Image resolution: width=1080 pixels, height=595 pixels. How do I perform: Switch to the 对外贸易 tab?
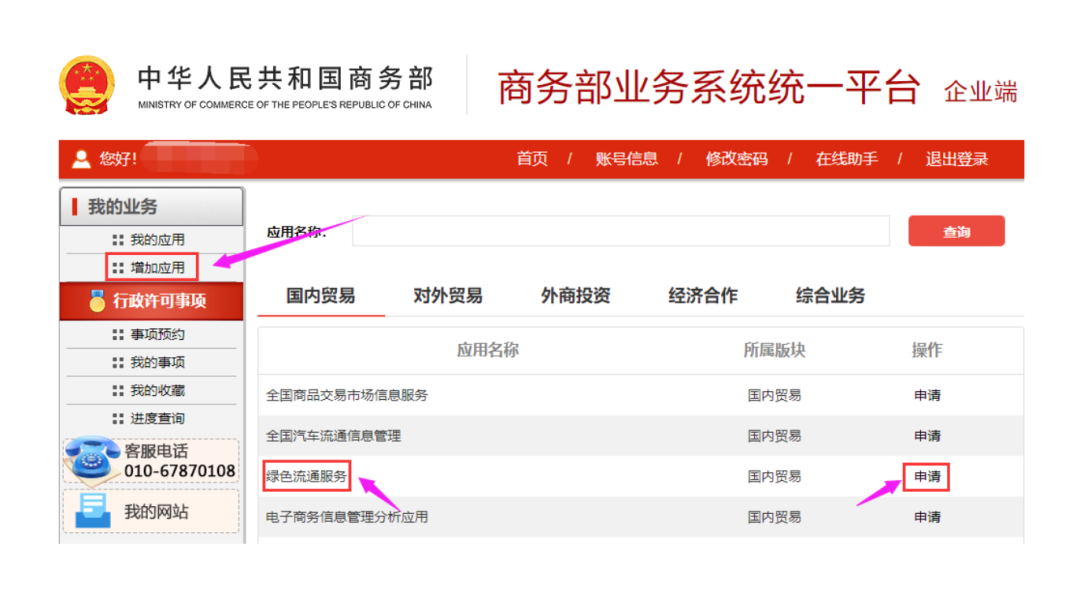click(448, 296)
